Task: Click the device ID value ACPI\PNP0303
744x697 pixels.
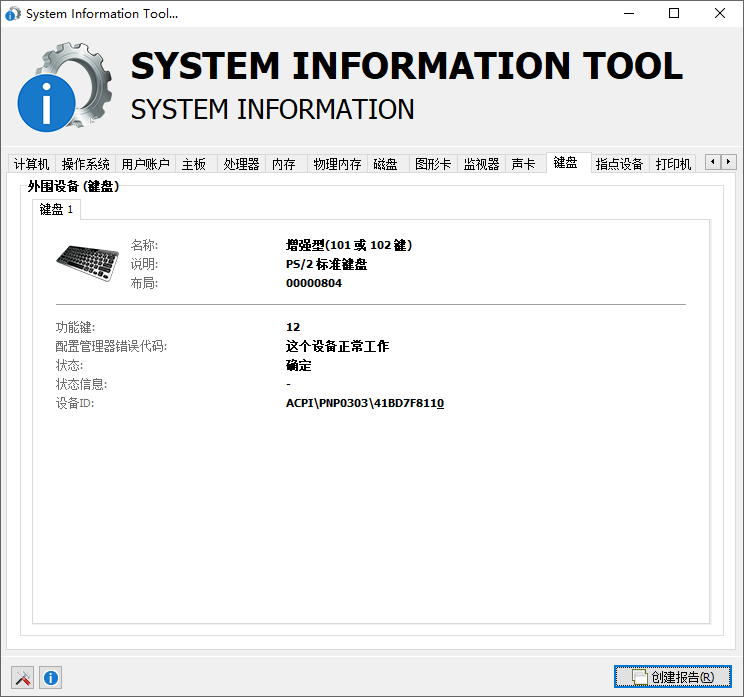Action: click(x=365, y=403)
